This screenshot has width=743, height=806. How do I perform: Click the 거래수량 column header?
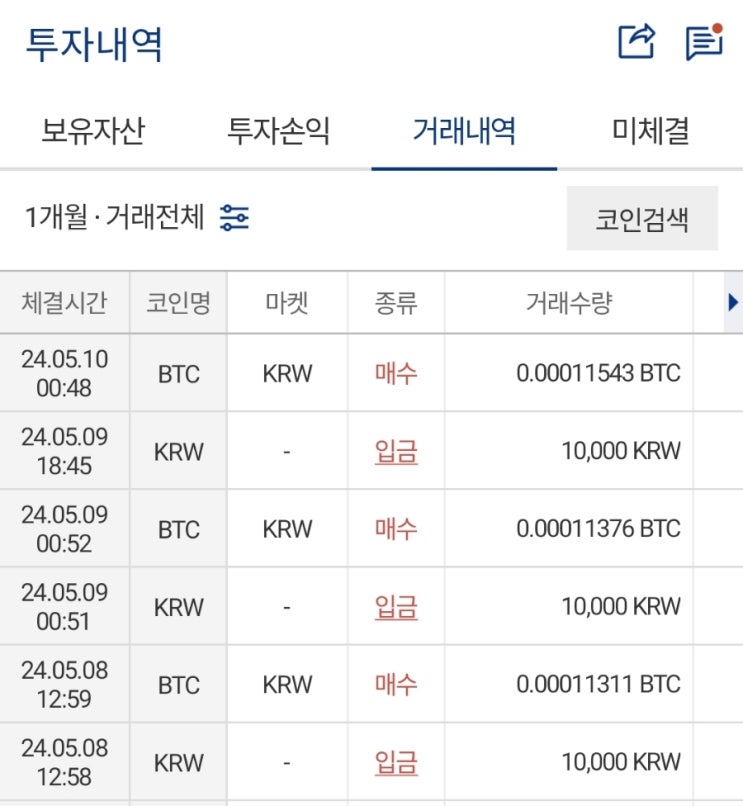(x=568, y=302)
